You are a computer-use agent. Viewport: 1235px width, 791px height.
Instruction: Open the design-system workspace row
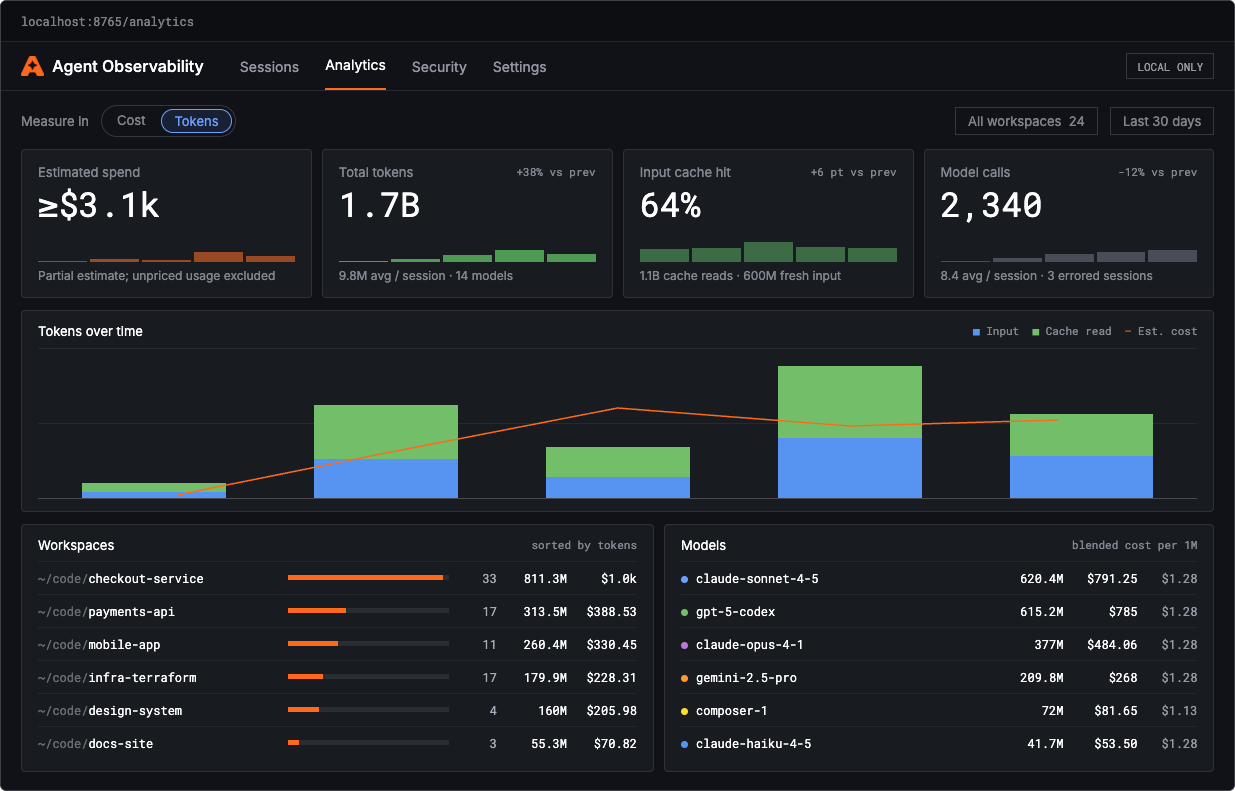click(x=337, y=710)
